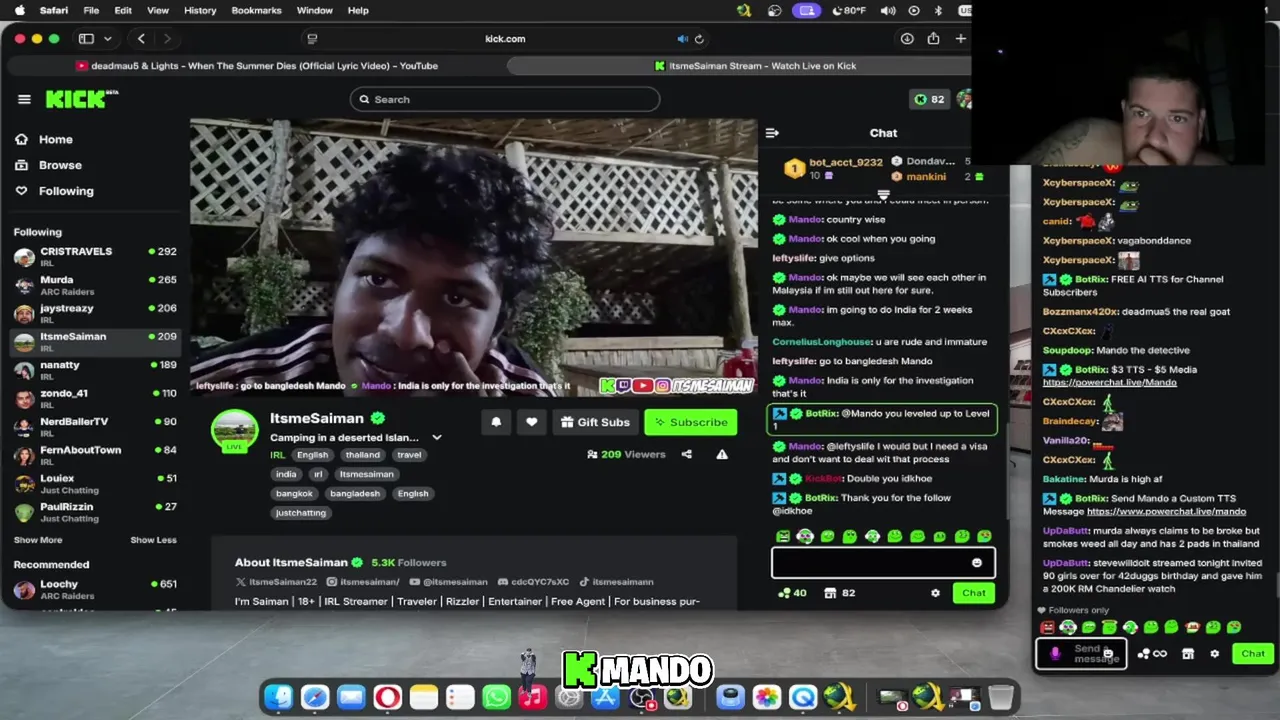Click the report warning triangle icon
This screenshot has height=720, width=1280.
click(722, 454)
